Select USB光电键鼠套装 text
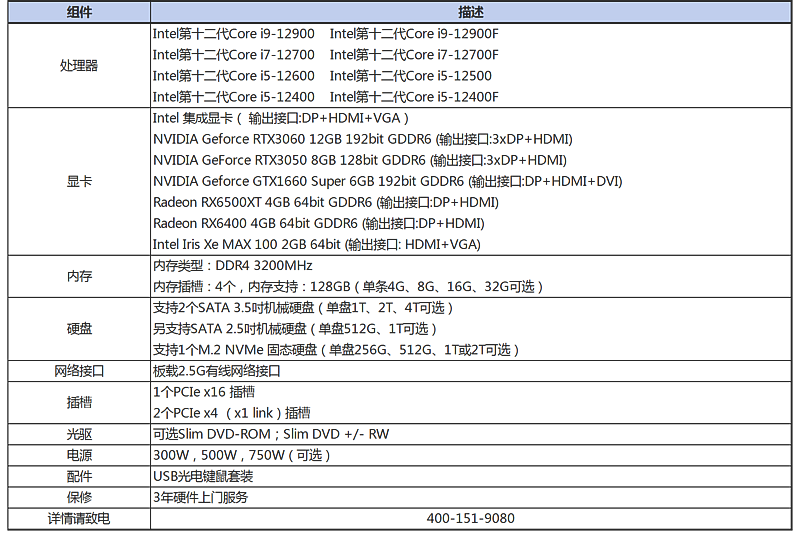800x538 pixels. click(203, 476)
